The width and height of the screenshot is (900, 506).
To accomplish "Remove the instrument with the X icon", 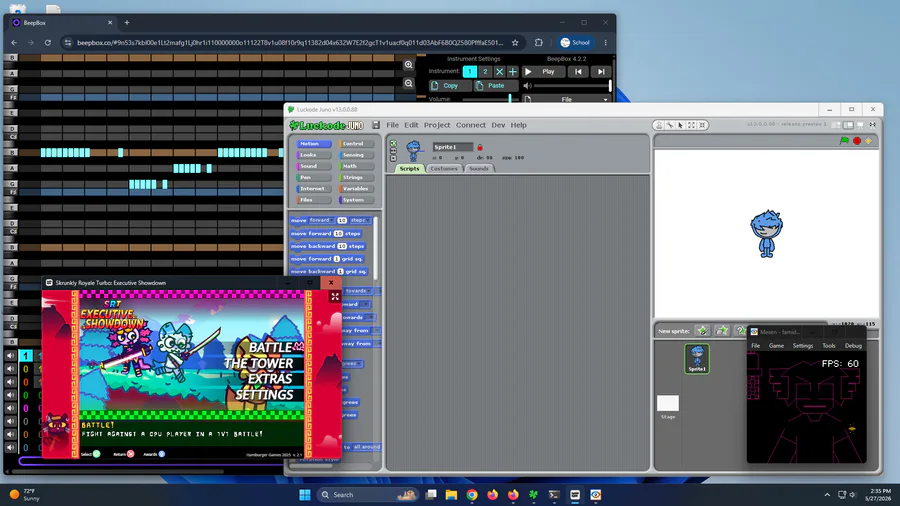I will point(499,72).
